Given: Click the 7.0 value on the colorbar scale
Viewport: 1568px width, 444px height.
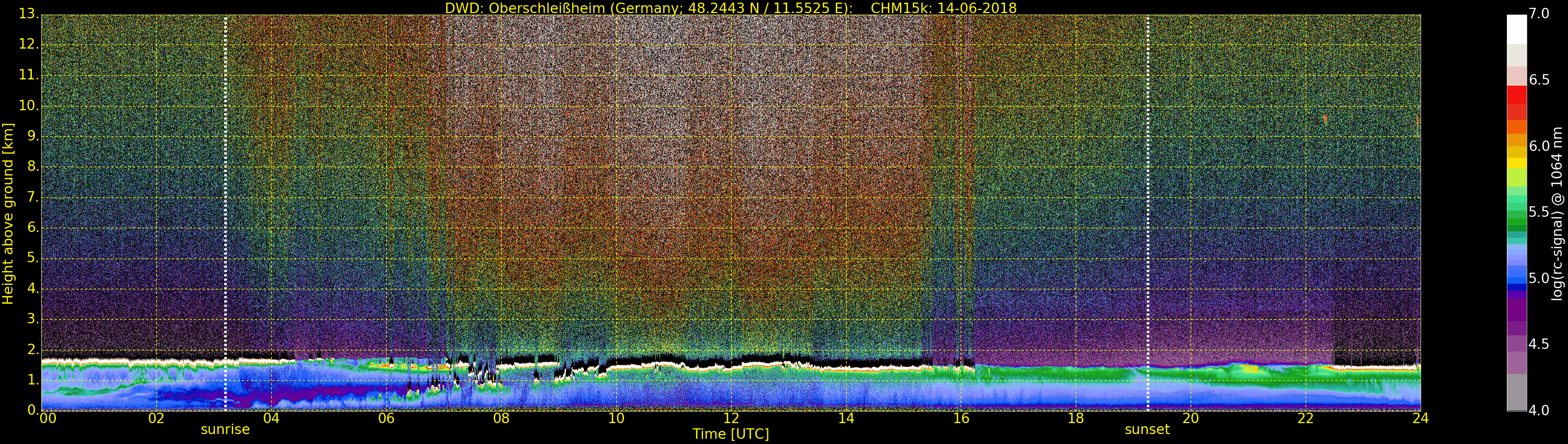Looking at the screenshot, I should coord(1539,14).
